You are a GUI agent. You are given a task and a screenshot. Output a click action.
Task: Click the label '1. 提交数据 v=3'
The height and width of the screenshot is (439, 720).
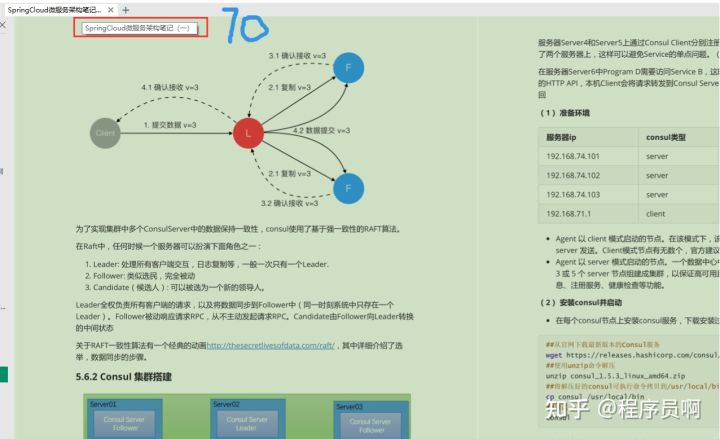point(170,125)
